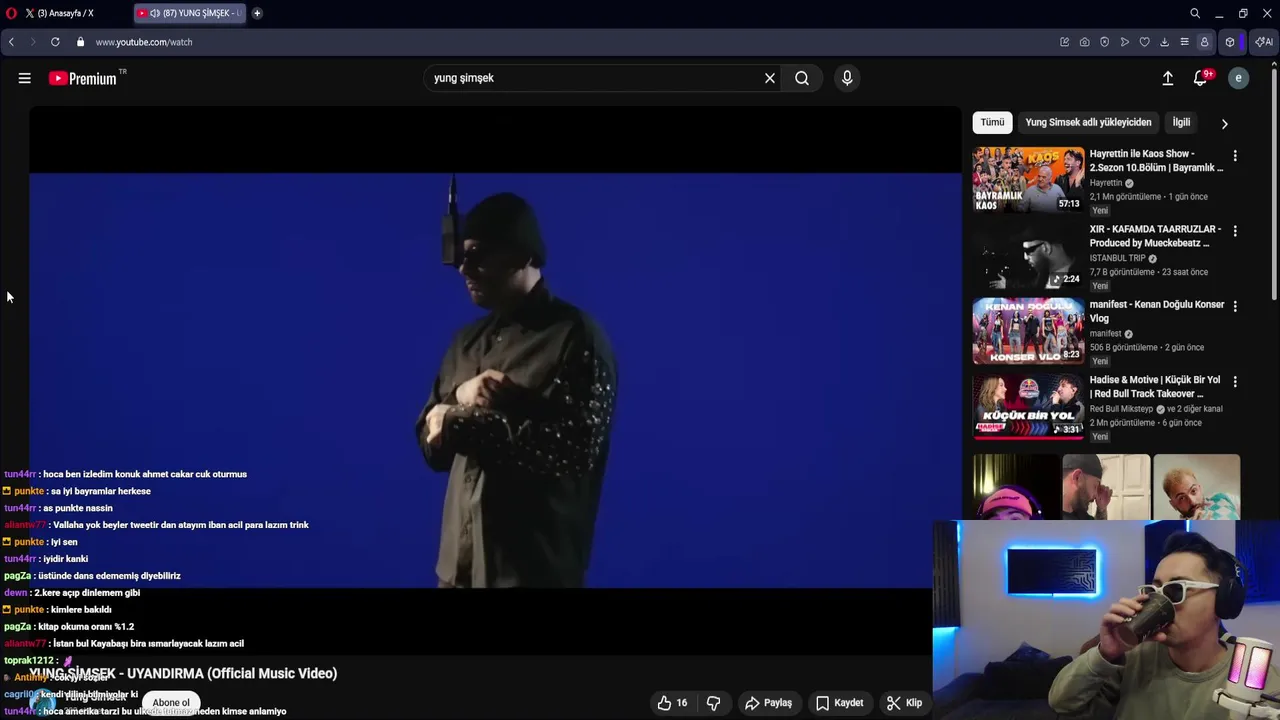The height and width of the screenshot is (720, 1280).
Task: Open account avatar menu
Action: pyautogui.click(x=1238, y=78)
